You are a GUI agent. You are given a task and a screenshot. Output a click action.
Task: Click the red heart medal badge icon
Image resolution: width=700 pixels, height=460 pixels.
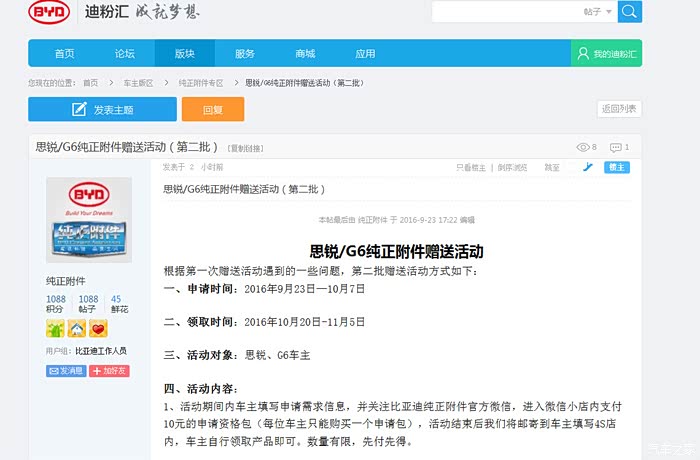coord(98,328)
